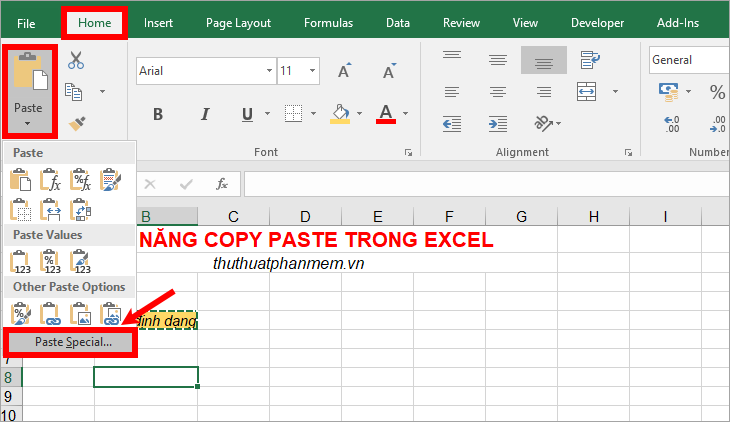Click the Wrap Text icon
Screen dimensions: 730x422
pyautogui.click(x=590, y=60)
